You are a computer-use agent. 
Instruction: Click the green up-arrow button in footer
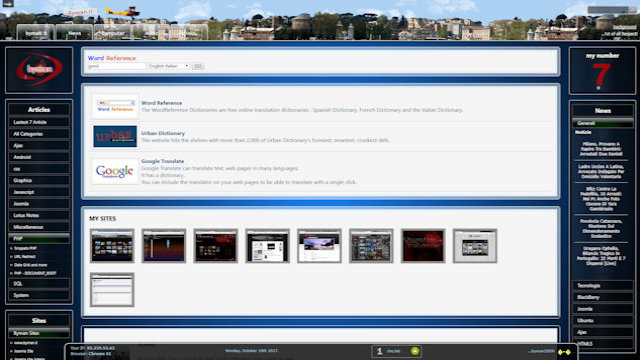pos(415,351)
